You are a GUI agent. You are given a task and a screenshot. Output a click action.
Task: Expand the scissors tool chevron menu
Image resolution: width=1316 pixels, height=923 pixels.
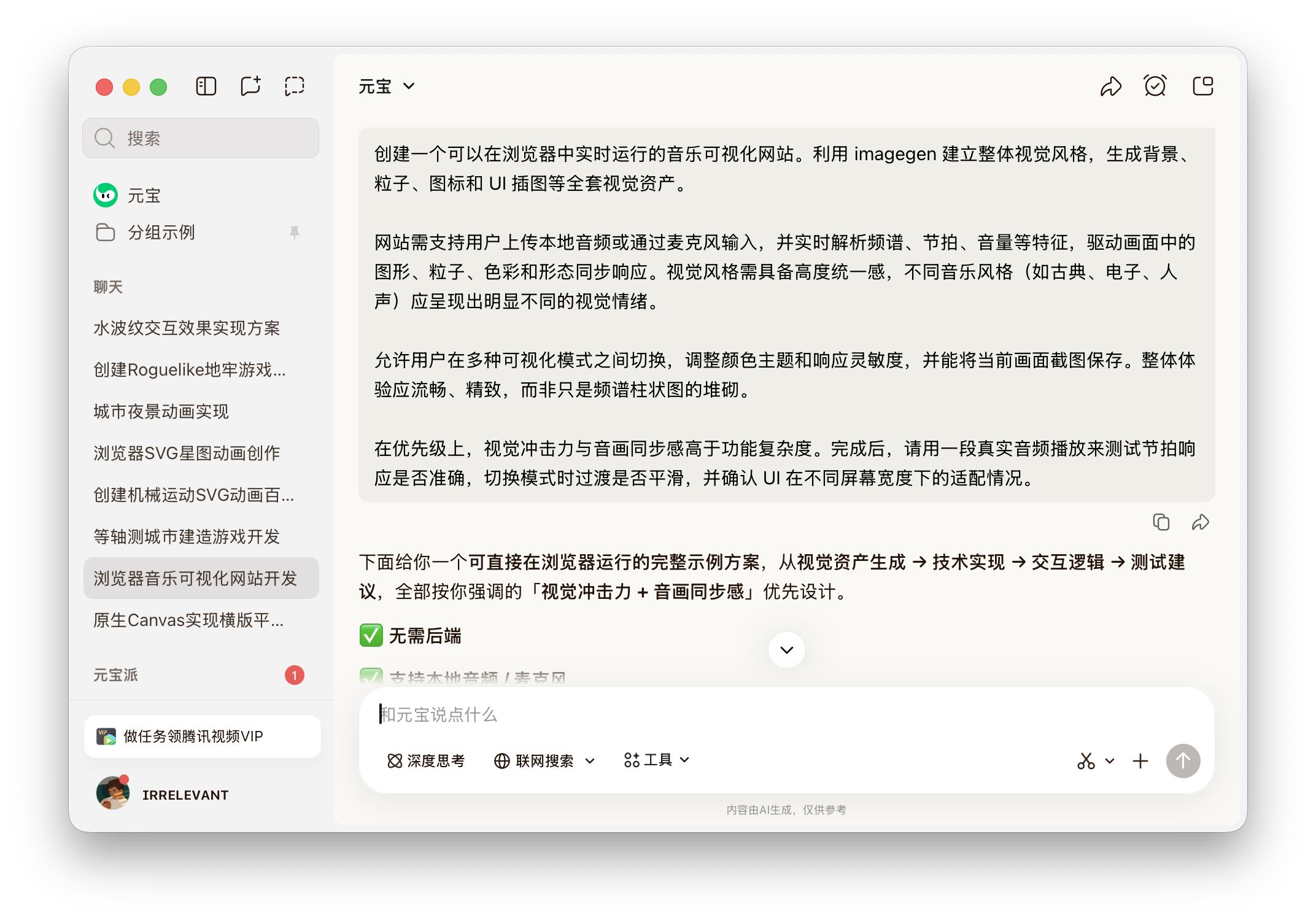1109,761
